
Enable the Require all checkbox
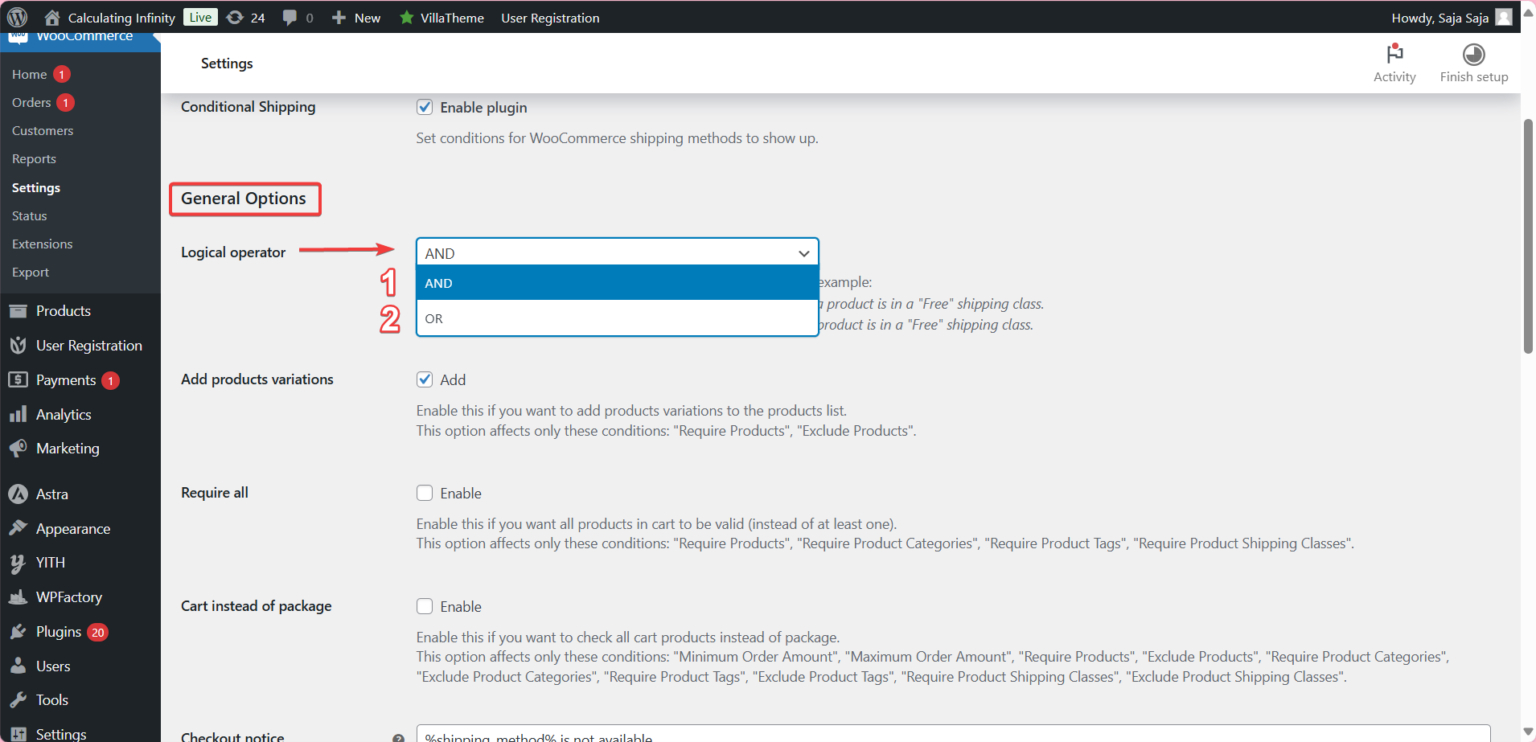click(425, 493)
